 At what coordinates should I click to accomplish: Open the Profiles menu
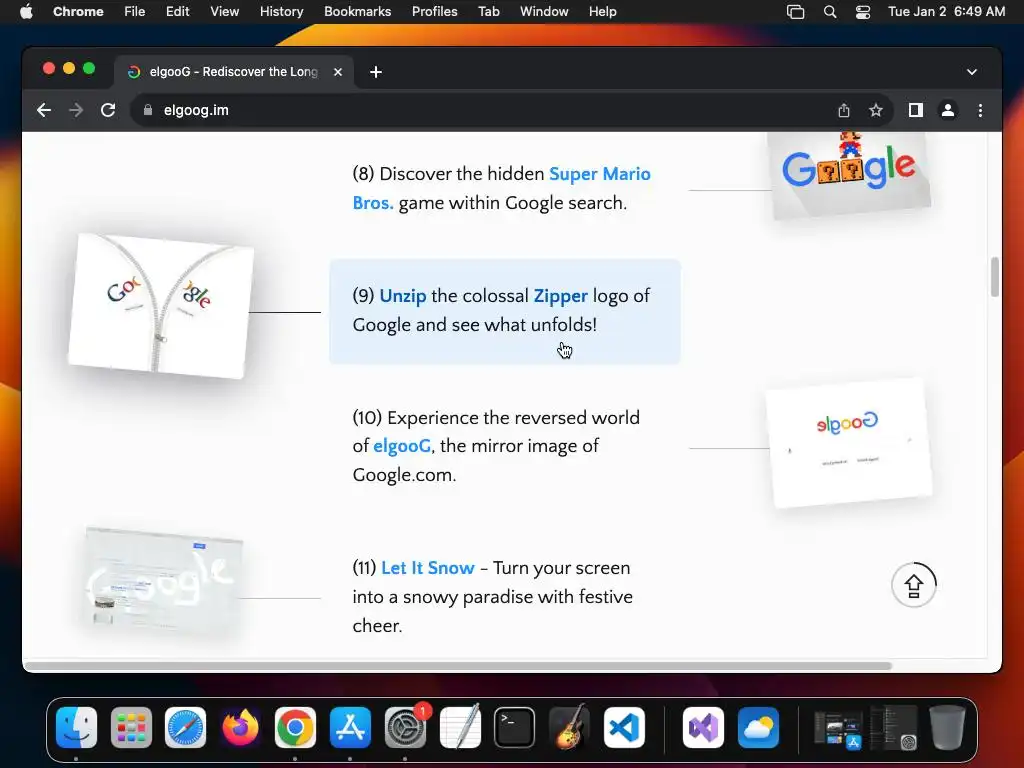point(434,12)
